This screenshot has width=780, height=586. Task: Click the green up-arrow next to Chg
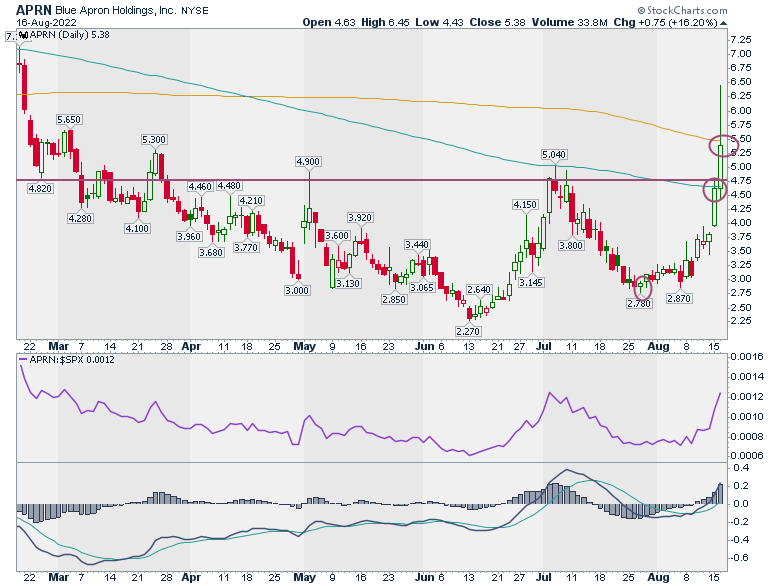click(723, 23)
